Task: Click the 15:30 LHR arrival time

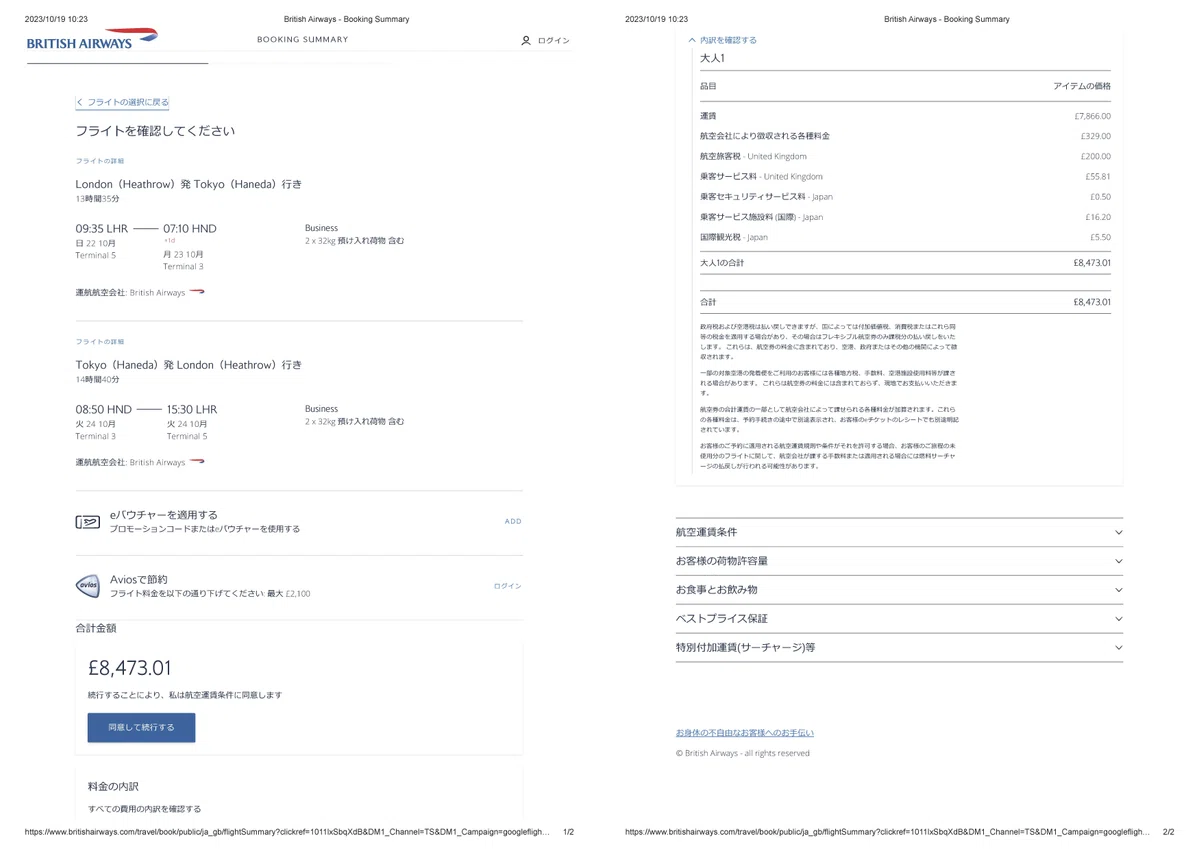Action: tap(192, 409)
